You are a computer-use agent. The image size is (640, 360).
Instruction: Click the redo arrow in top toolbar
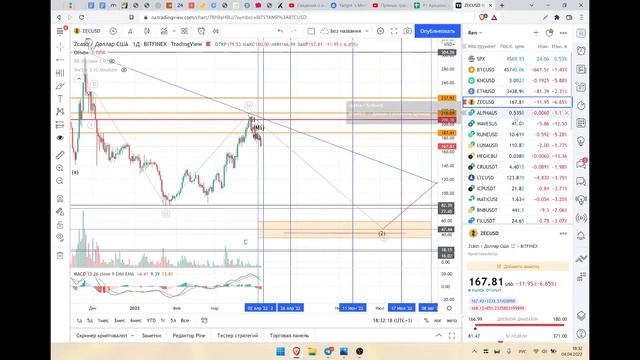(293, 31)
